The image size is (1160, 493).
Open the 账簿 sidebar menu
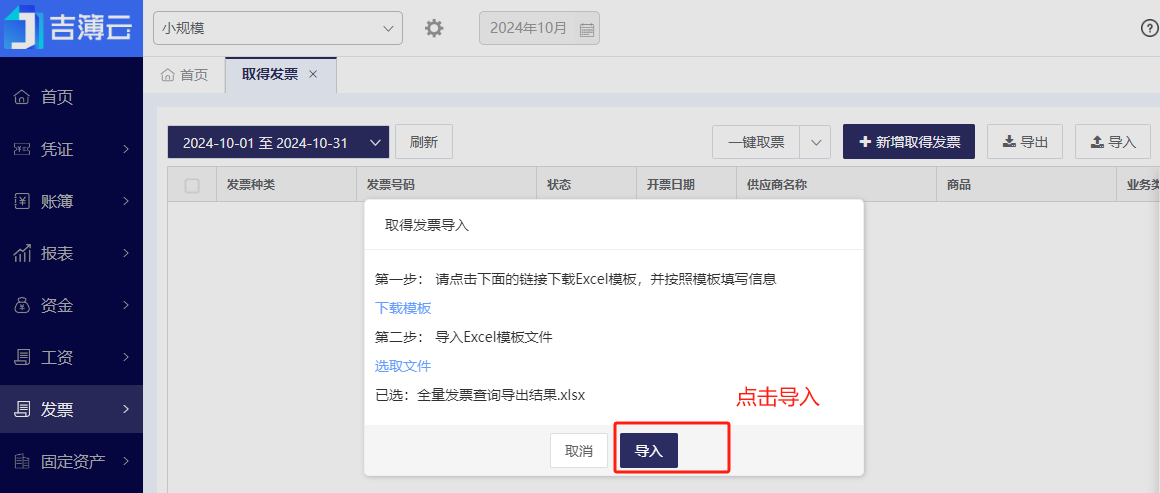pos(71,201)
